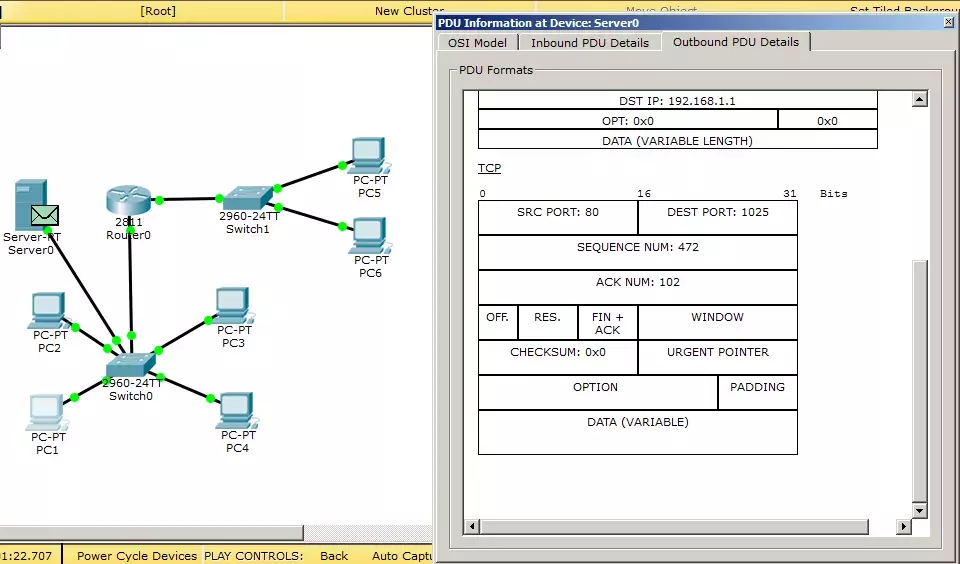Click the PDU panel scroll-up arrow
This screenshot has height=564, width=960.
click(x=920, y=99)
